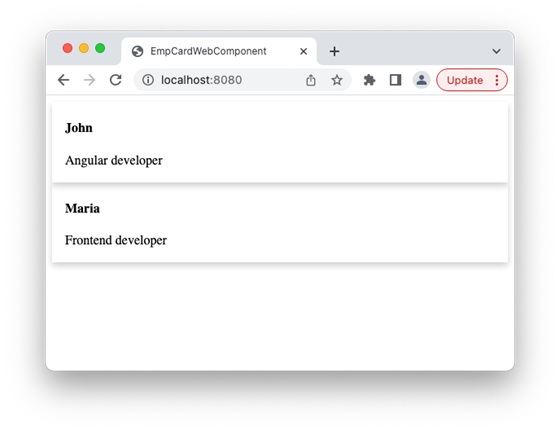
Task: Open the user profile avatar
Action: 421,80
